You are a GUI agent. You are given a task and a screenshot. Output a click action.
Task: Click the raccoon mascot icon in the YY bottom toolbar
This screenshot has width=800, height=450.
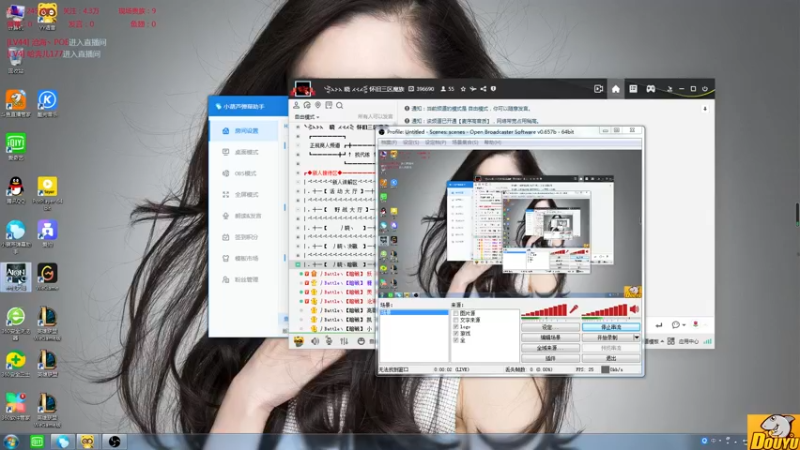[x=299, y=341]
